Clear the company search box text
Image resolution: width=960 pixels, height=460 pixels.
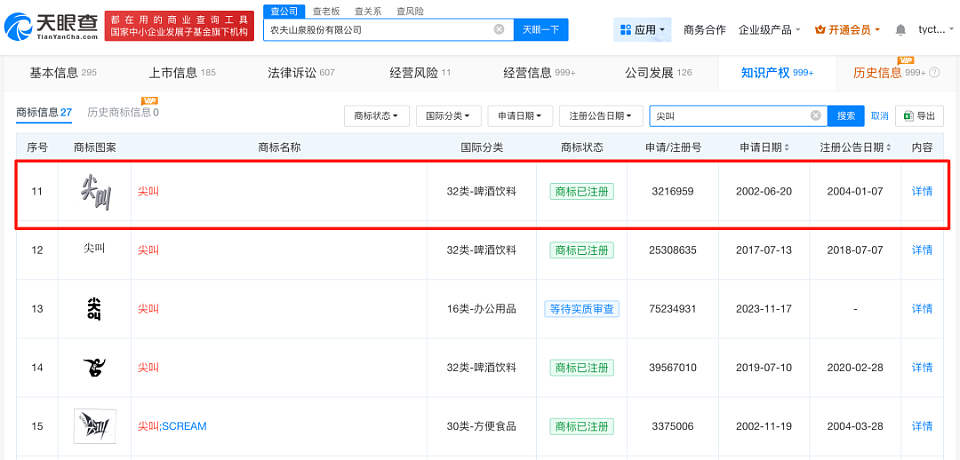coord(500,29)
